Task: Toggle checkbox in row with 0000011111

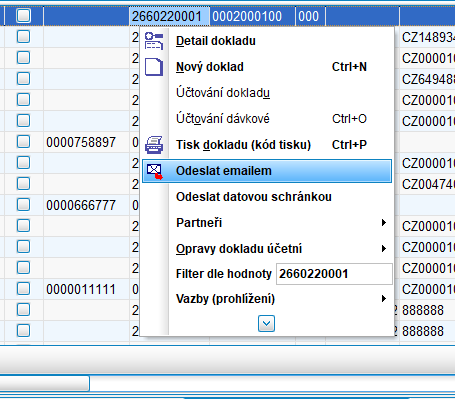Action: pyautogui.click(x=23, y=289)
